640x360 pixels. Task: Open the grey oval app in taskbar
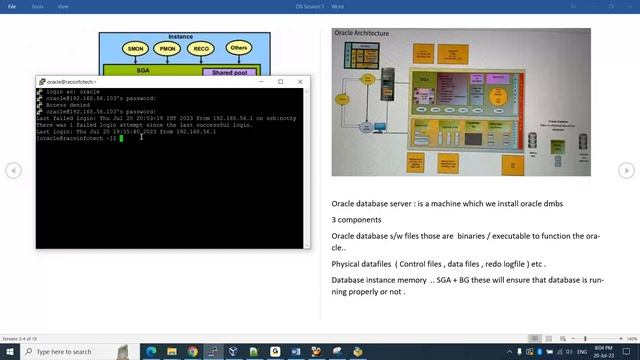[337, 351]
